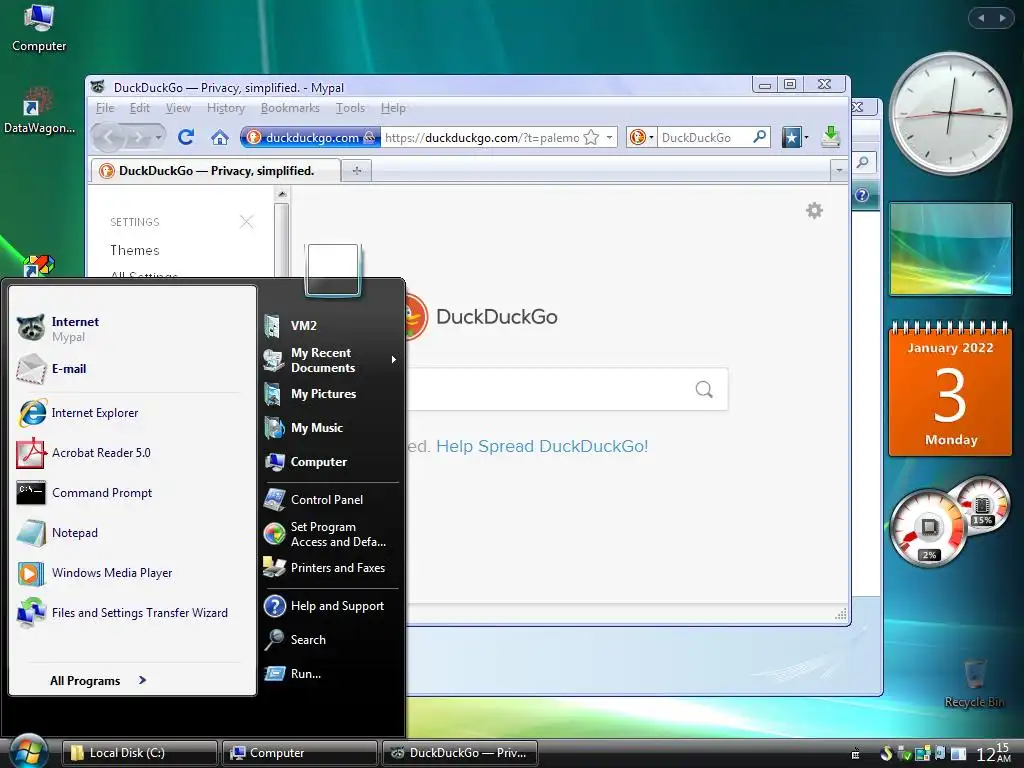Open the DataWagon desktop shortcut
Image resolution: width=1024 pixels, height=768 pixels.
(39, 110)
